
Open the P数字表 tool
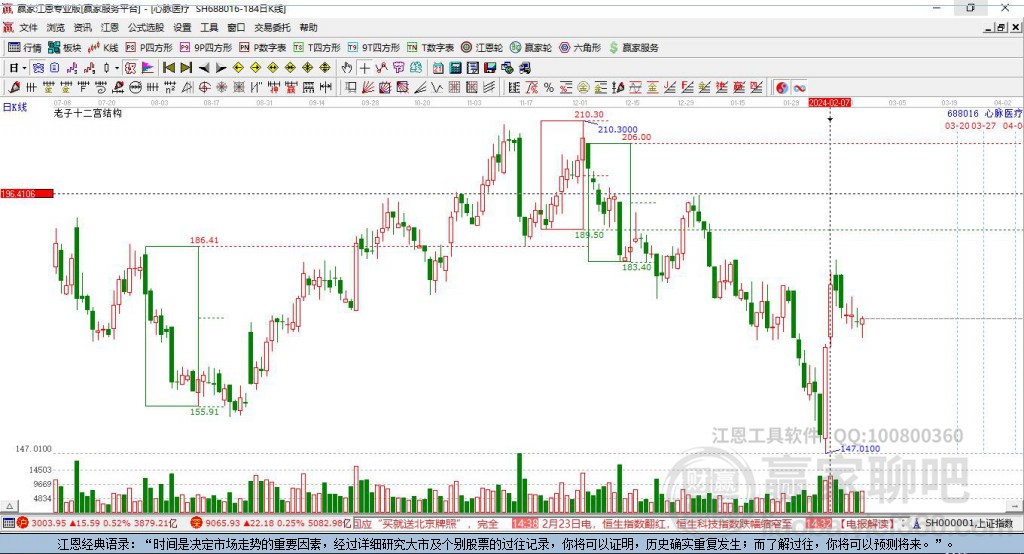point(263,48)
